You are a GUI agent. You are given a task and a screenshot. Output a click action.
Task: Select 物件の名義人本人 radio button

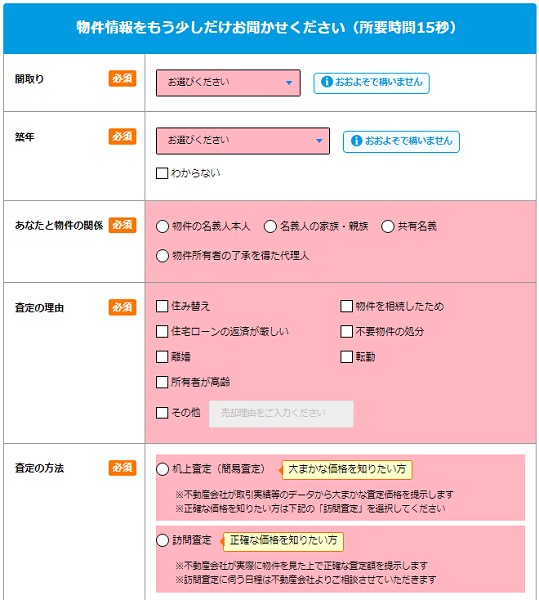click(x=162, y=227)
